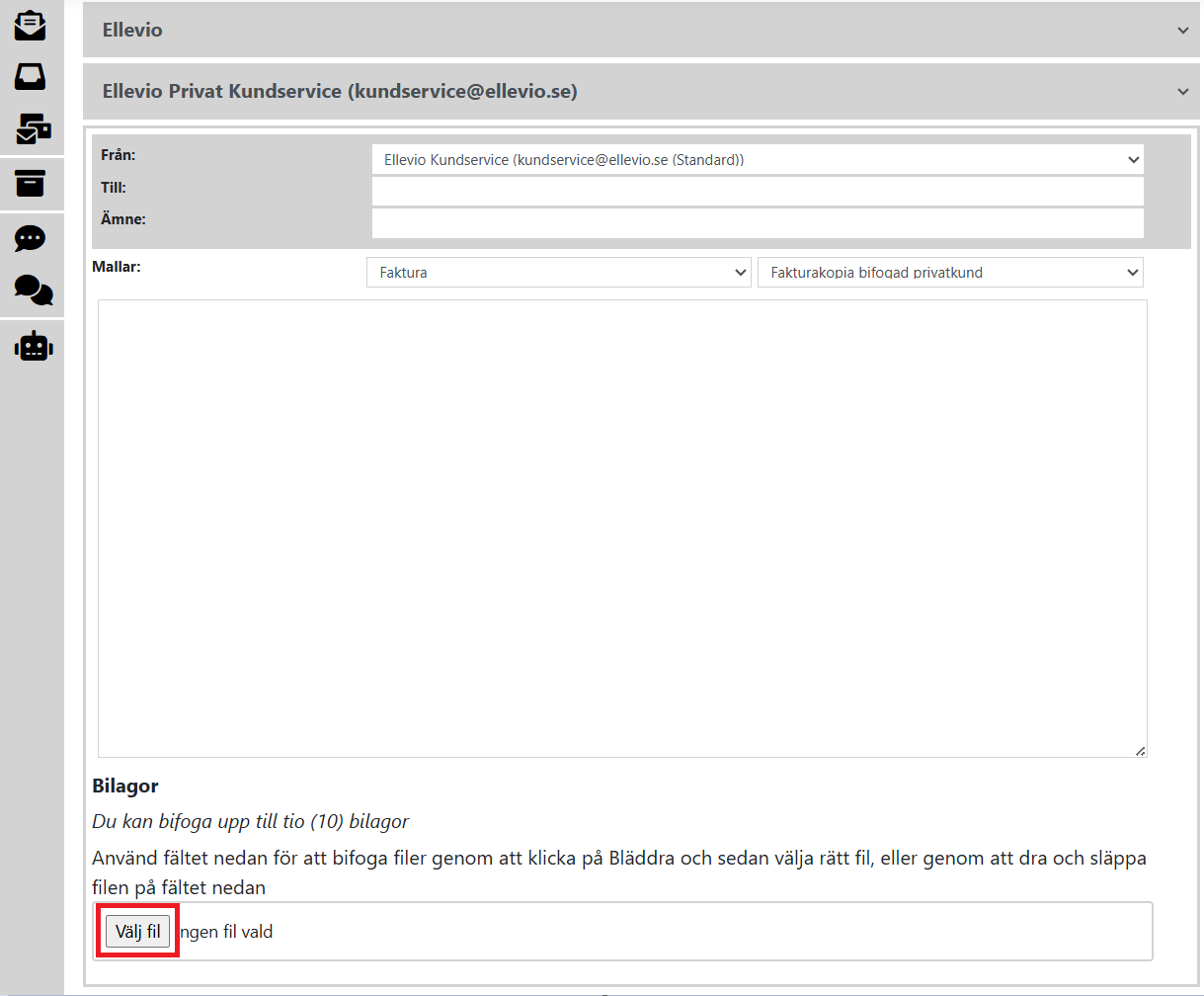This screenshot has height=996, width=1204.
Task: Click the Ämne label
Action: pos(123,219)
